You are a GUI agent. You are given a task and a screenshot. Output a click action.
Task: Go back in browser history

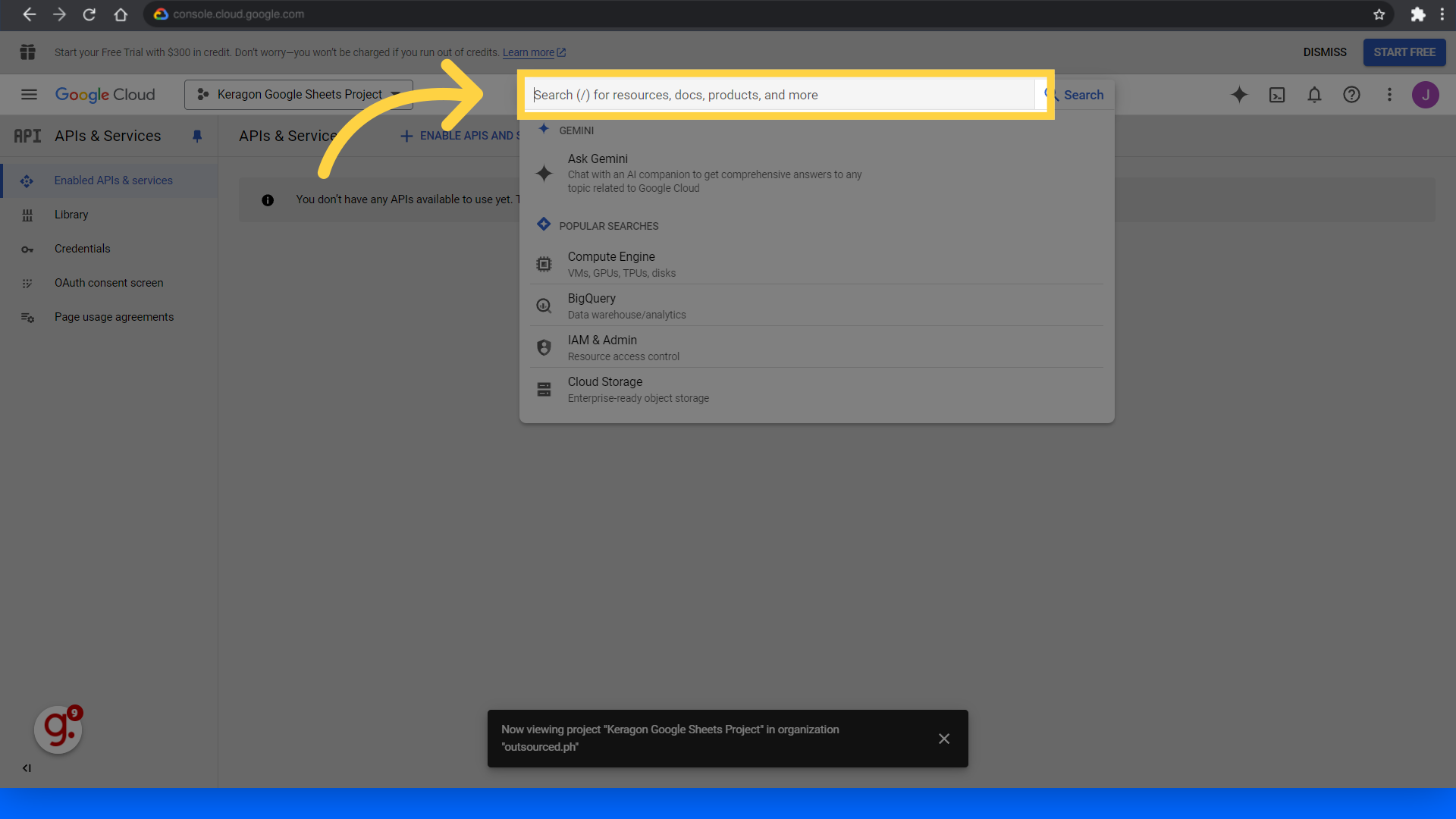point(30,14)
